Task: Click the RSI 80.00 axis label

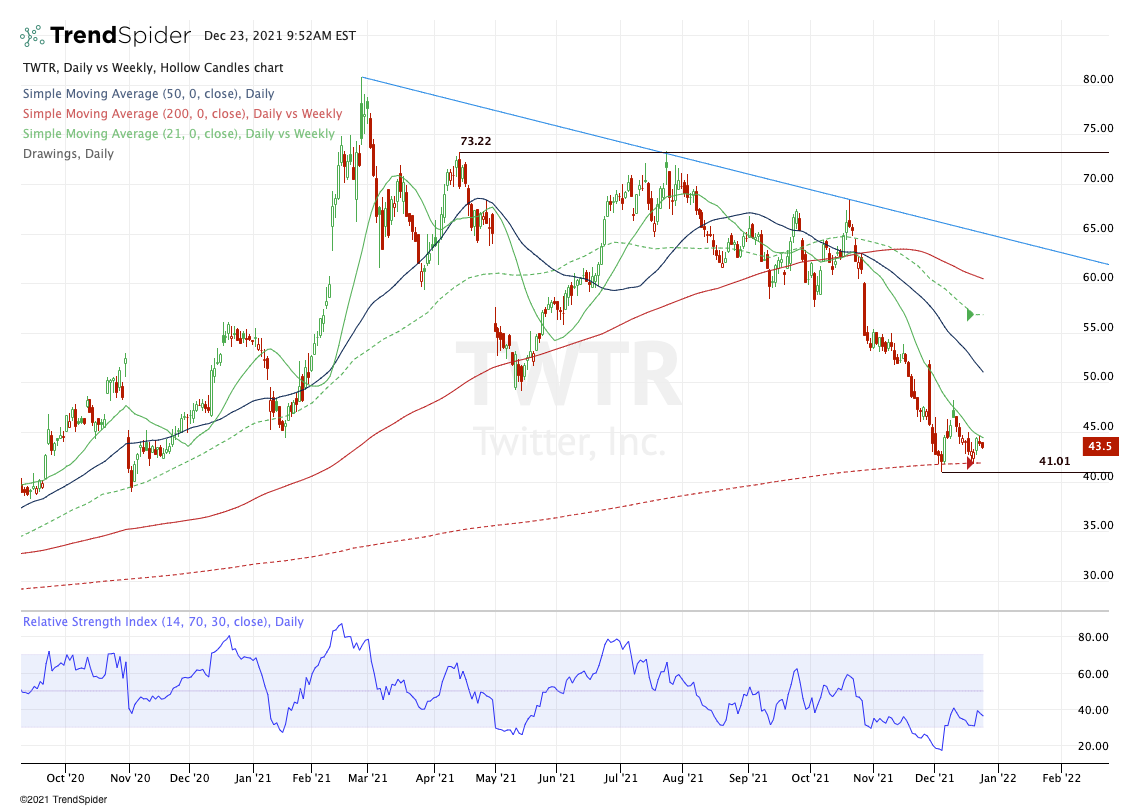Action: [1093, 638]
